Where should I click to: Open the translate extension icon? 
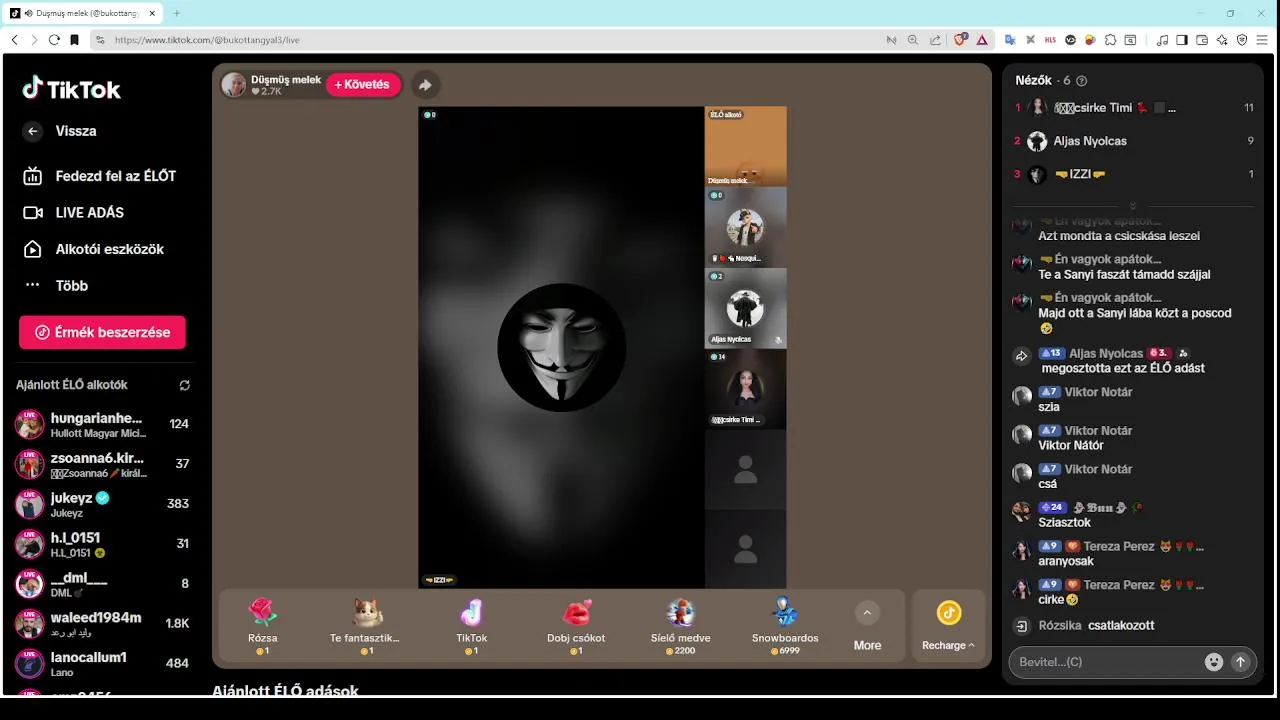coord(1010,40)
